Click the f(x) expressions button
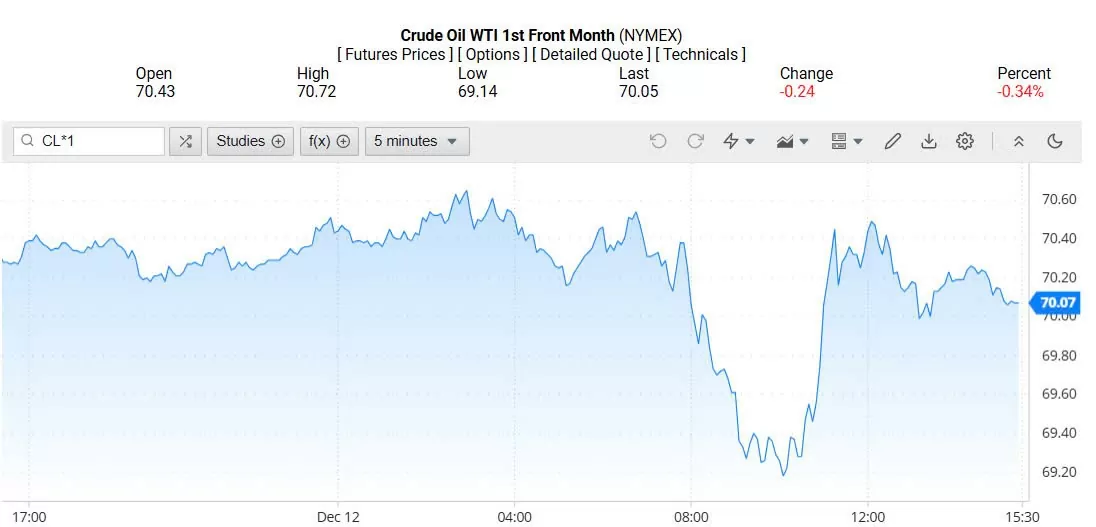1096x527 pixels. pyautogui.click(x=329, y=141)
